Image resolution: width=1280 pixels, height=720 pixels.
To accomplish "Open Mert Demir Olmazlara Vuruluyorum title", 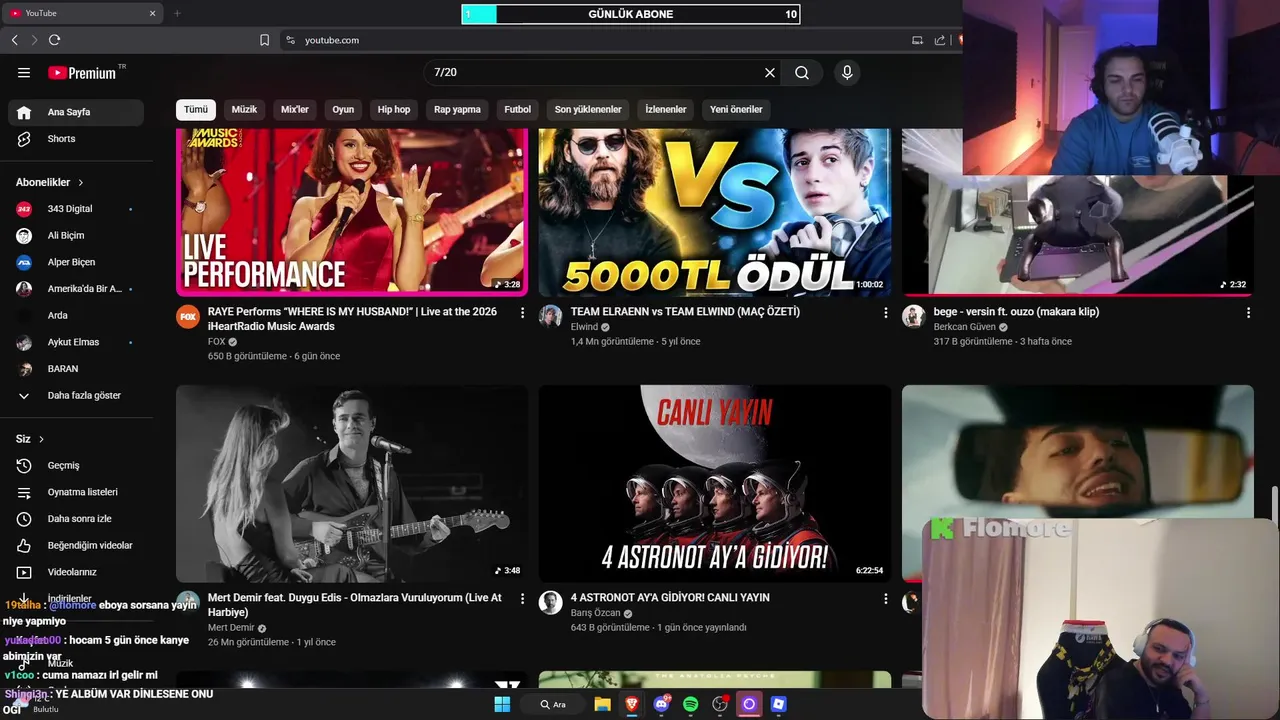I will (x=355, y=605).
